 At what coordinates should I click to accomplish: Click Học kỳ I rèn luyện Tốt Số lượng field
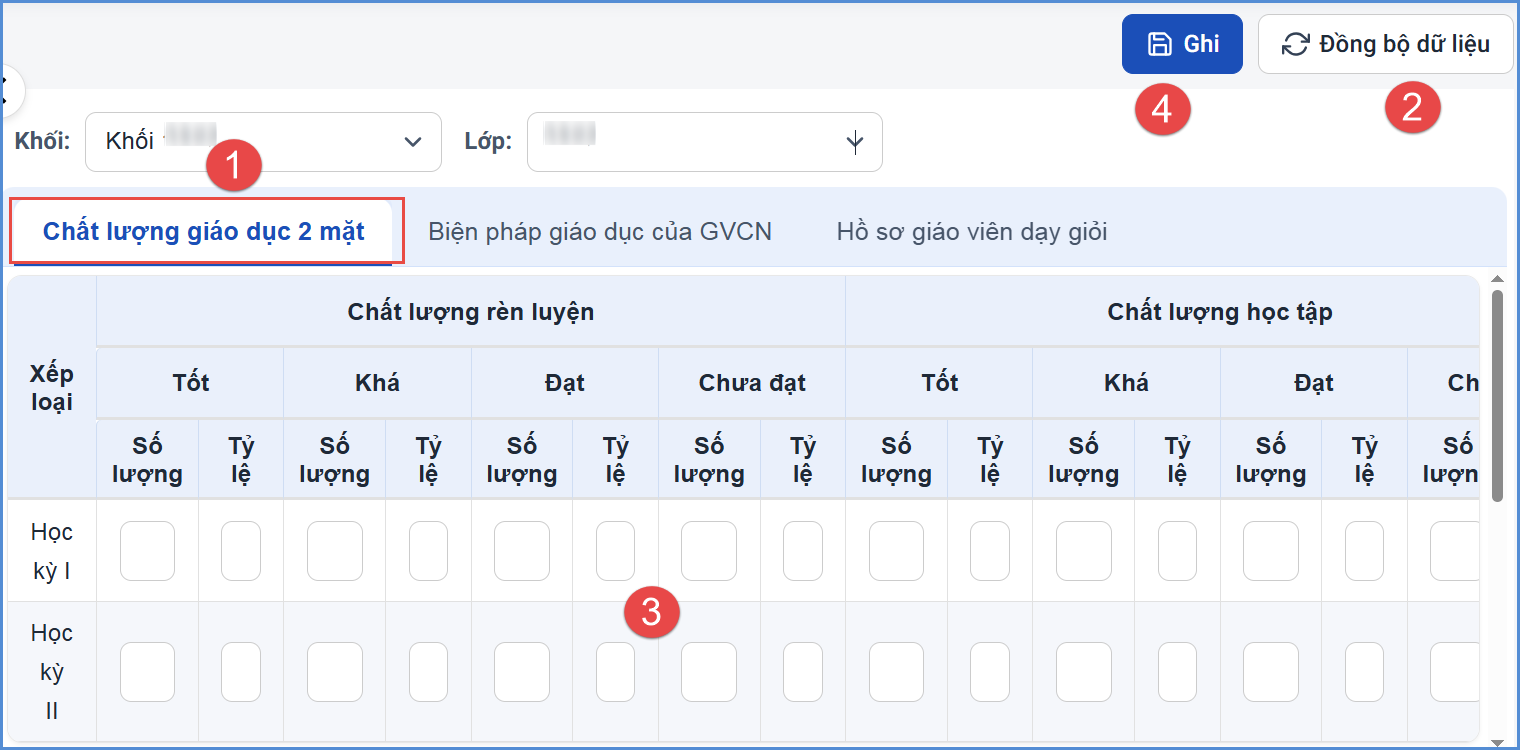[x=147, y=551]
